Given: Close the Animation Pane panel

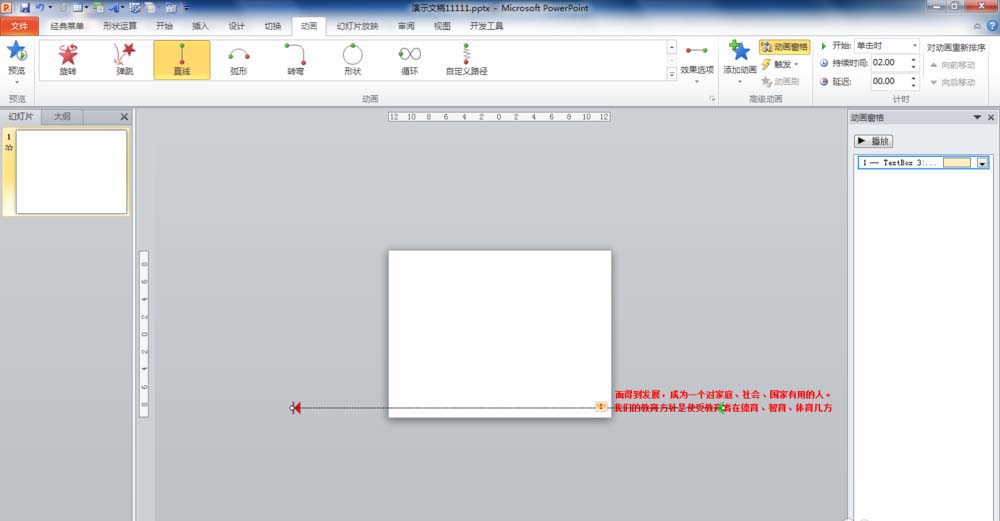Looking at the screenshot, I should point(991,117).
